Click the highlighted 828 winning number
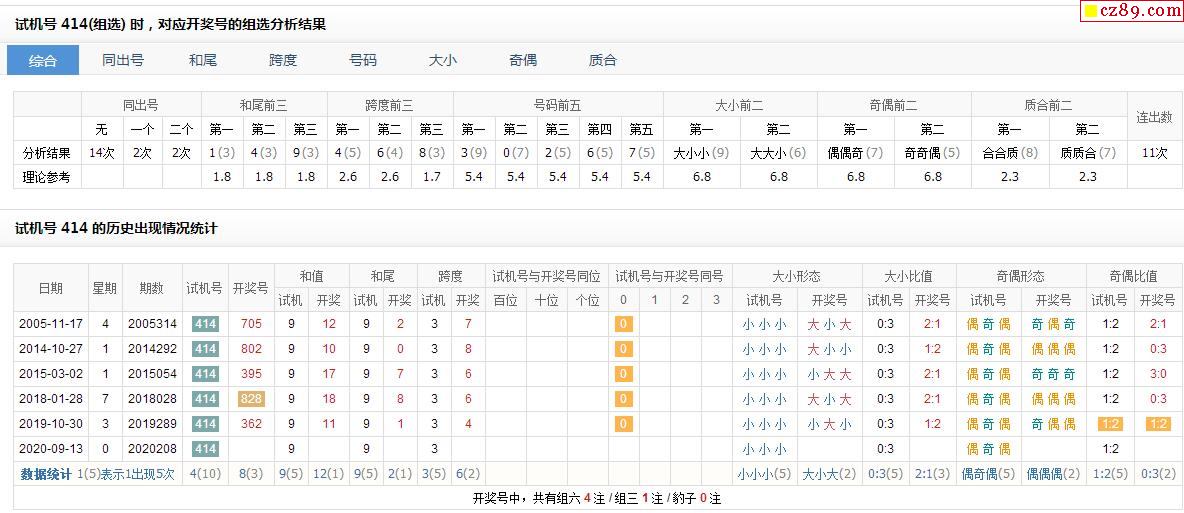The height and width of the screenshot is (513, 1184). point(251,399)
